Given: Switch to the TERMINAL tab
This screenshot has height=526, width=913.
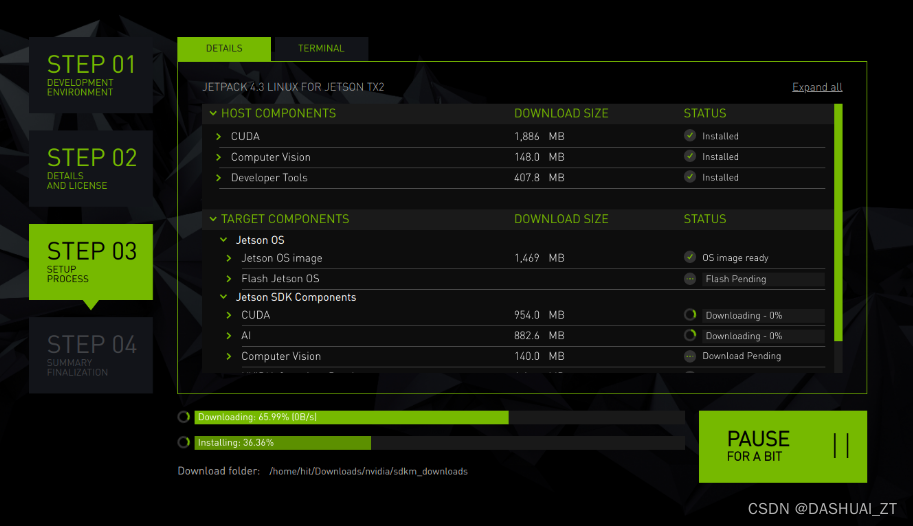Looking at the screenshot, I should coord(321,48).
